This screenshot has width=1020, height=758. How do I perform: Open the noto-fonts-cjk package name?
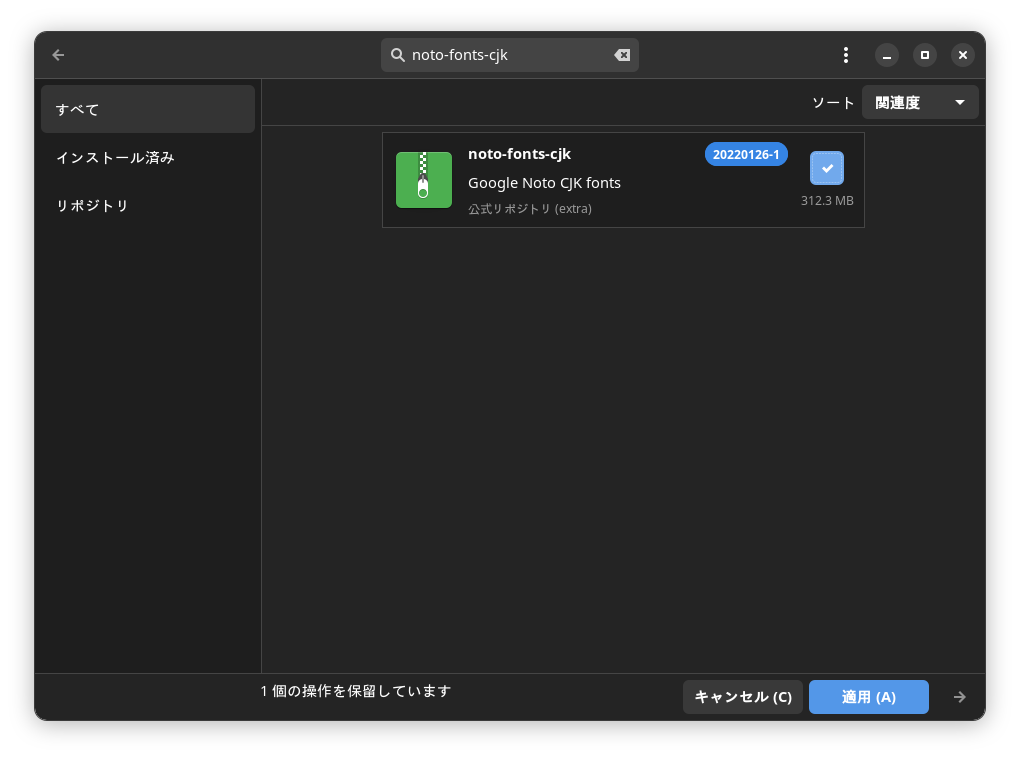[x=519, y=154]
